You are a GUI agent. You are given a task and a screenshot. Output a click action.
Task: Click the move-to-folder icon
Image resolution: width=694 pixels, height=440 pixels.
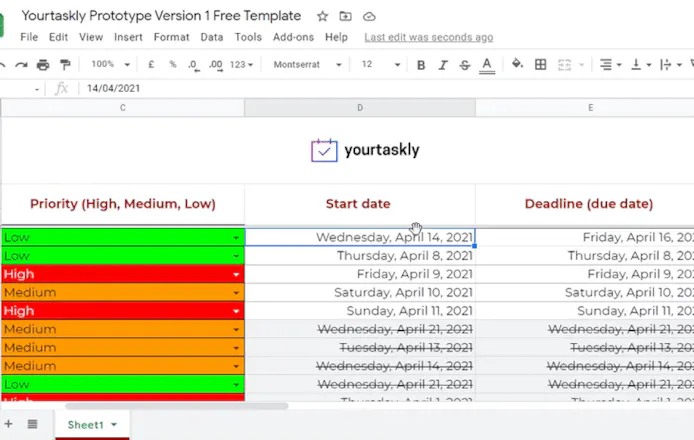tap(345, 16)
